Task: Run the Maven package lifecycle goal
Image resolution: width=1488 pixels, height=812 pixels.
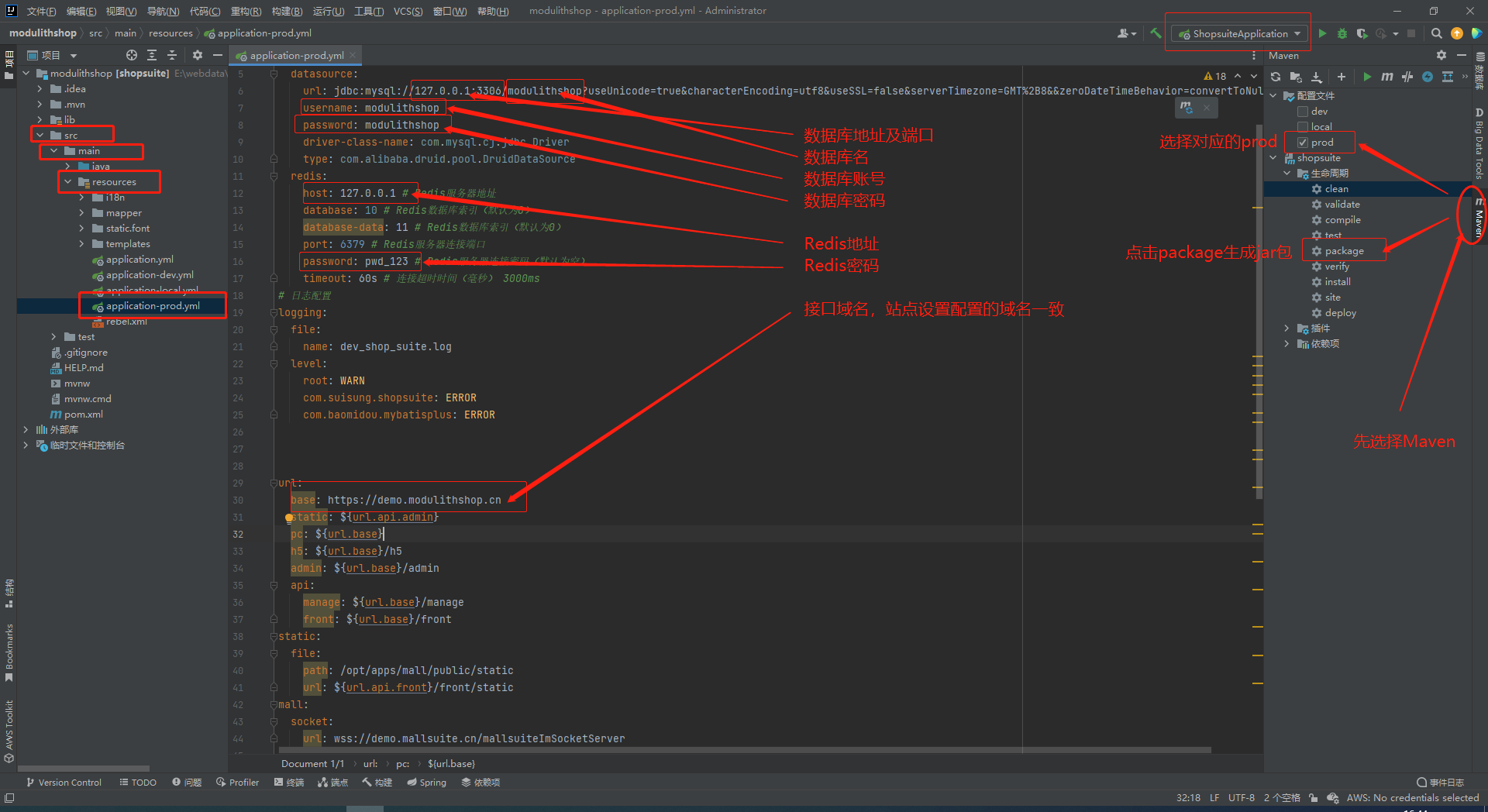Action: pos(1344,251)
